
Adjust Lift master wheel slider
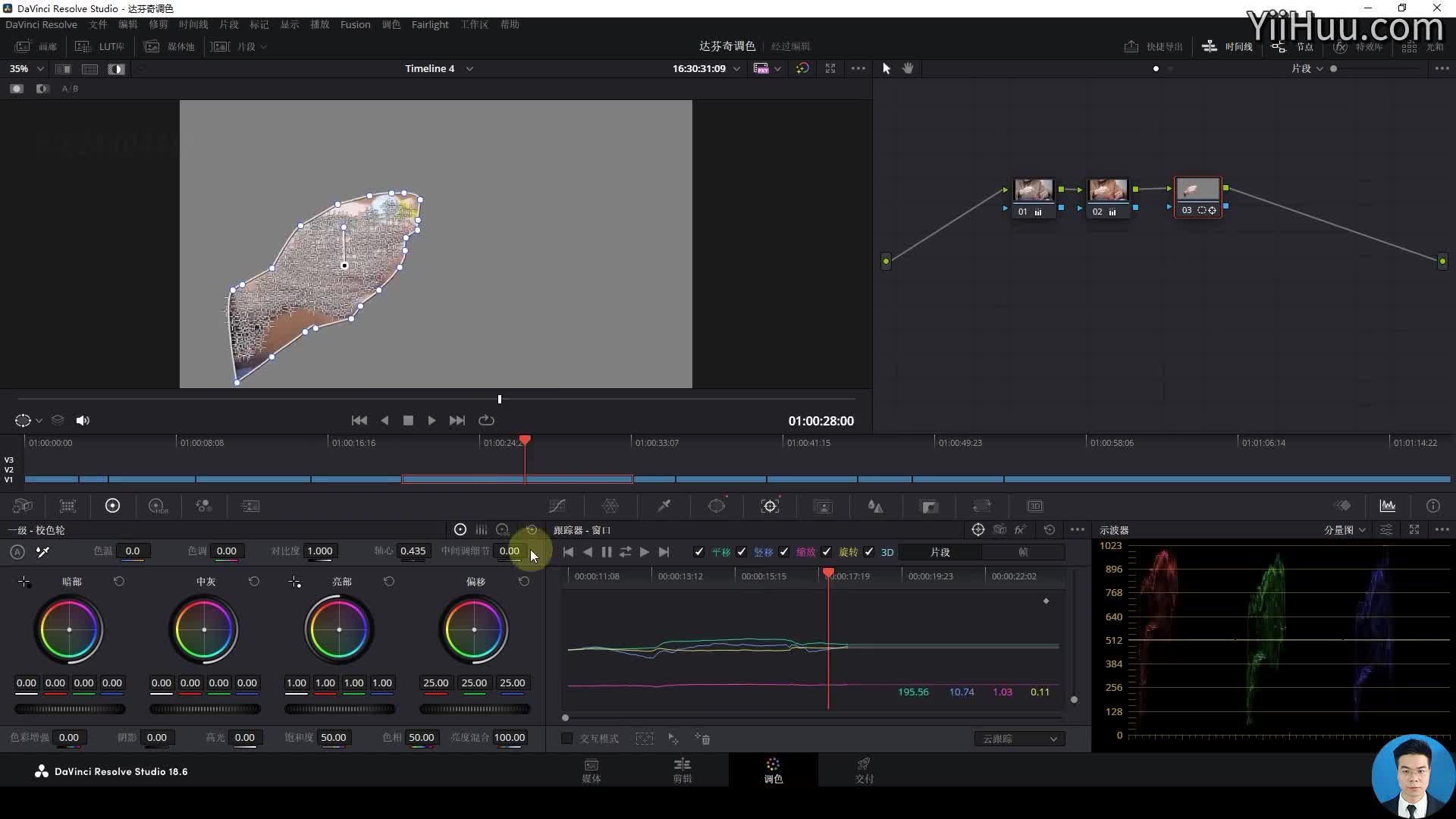click(x=70, y=709)
